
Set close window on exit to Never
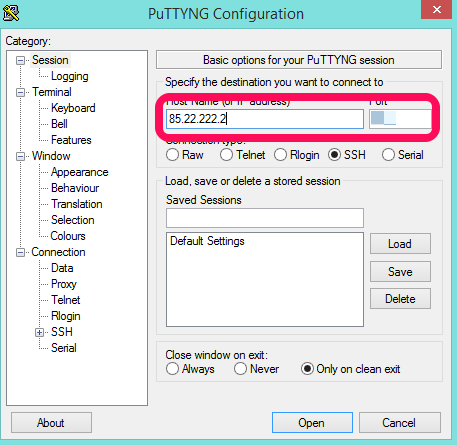point(240,369)
